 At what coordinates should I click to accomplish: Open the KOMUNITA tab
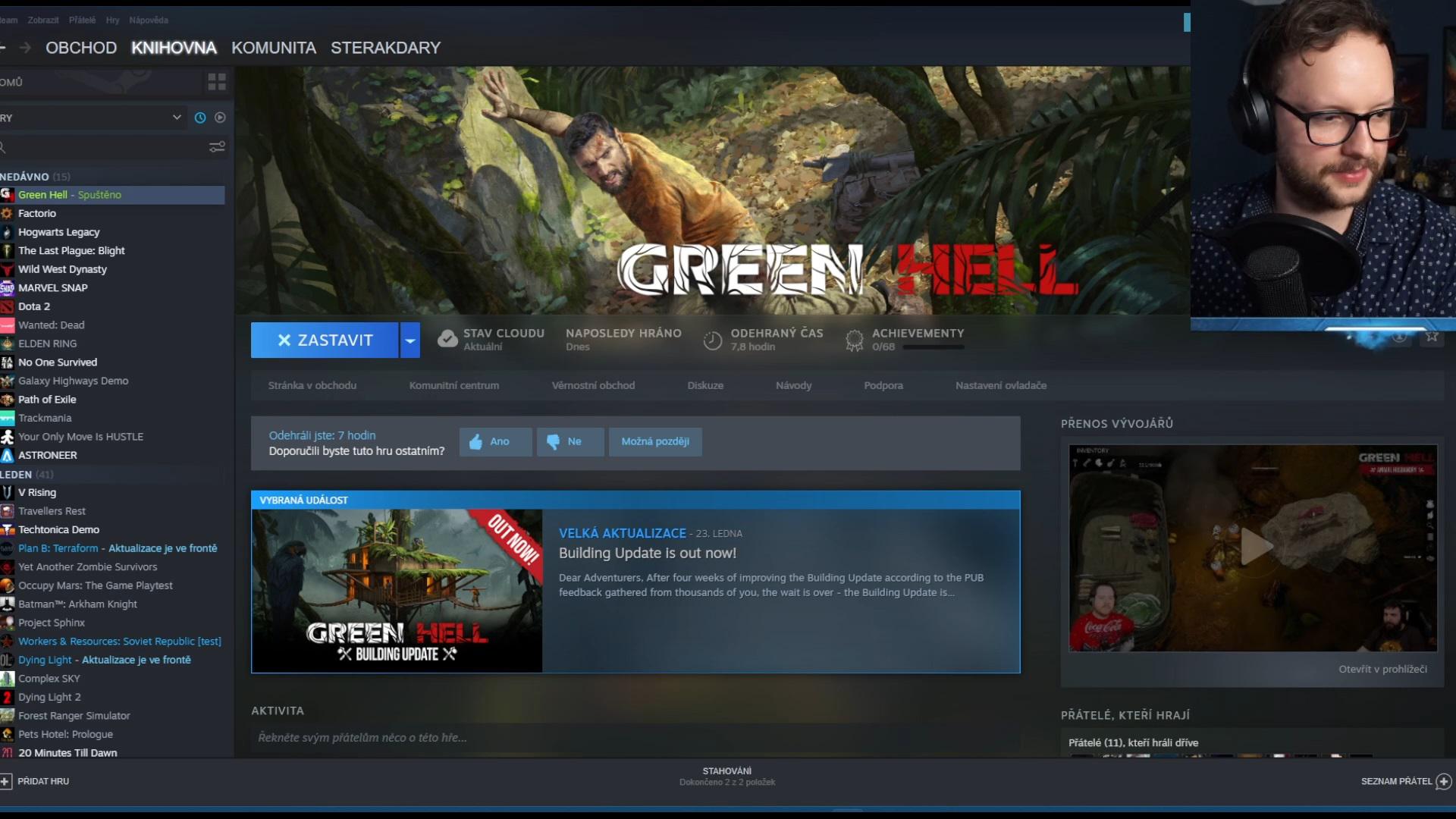click(274, 48)
